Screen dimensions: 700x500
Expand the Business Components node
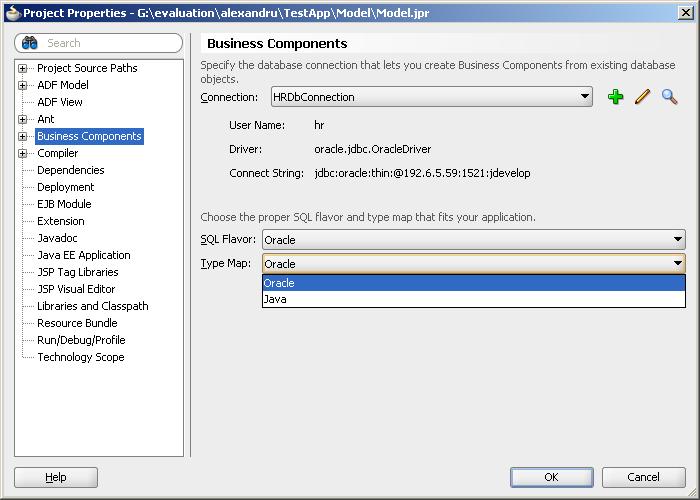click(22, 136)
